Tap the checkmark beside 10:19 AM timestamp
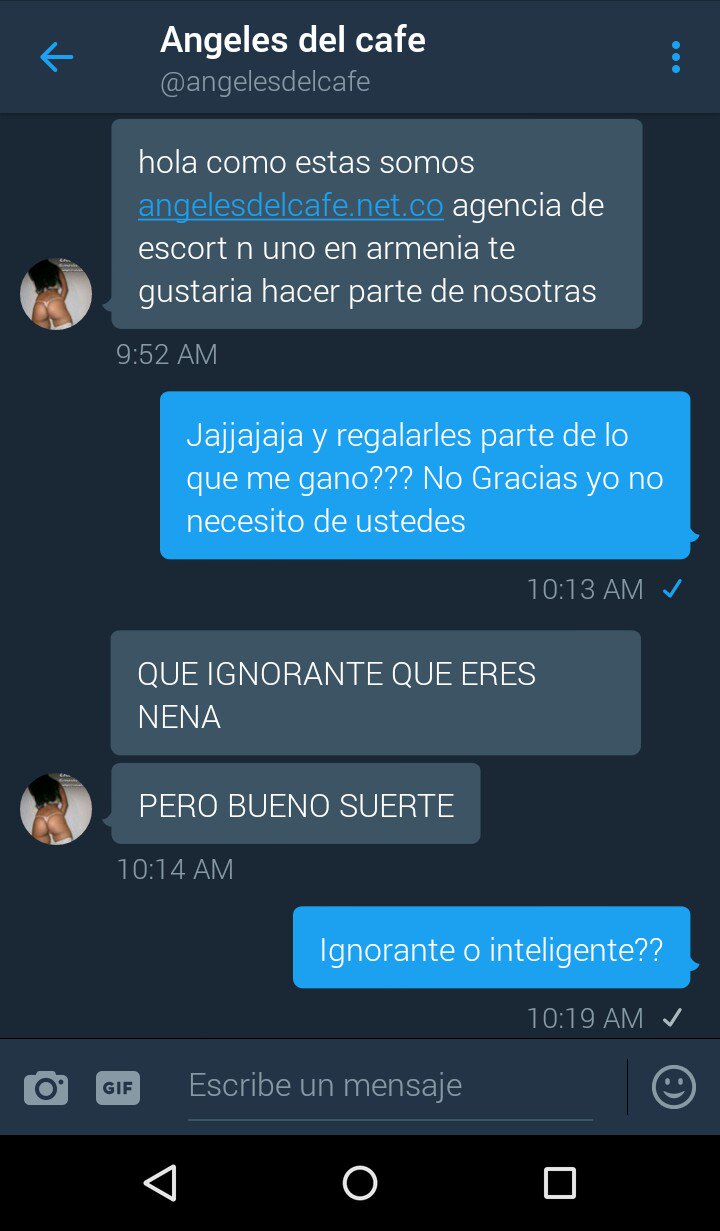 [673, 1018]
